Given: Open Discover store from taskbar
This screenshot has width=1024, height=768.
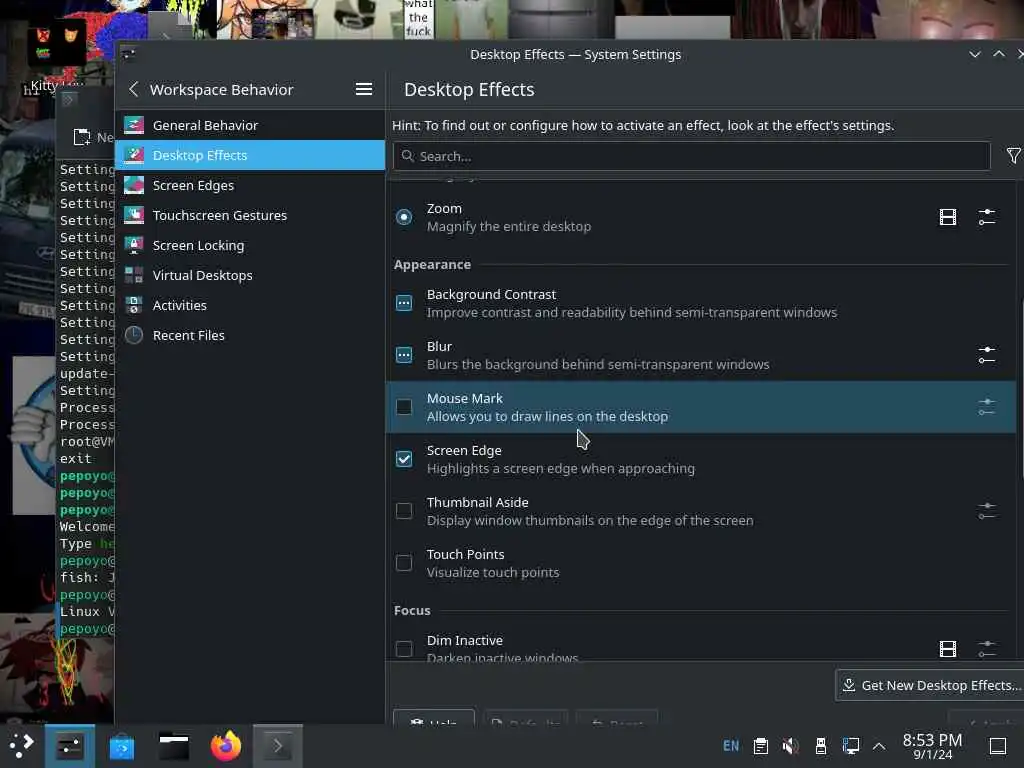Looking at the screenshot, I should point(122,746).
